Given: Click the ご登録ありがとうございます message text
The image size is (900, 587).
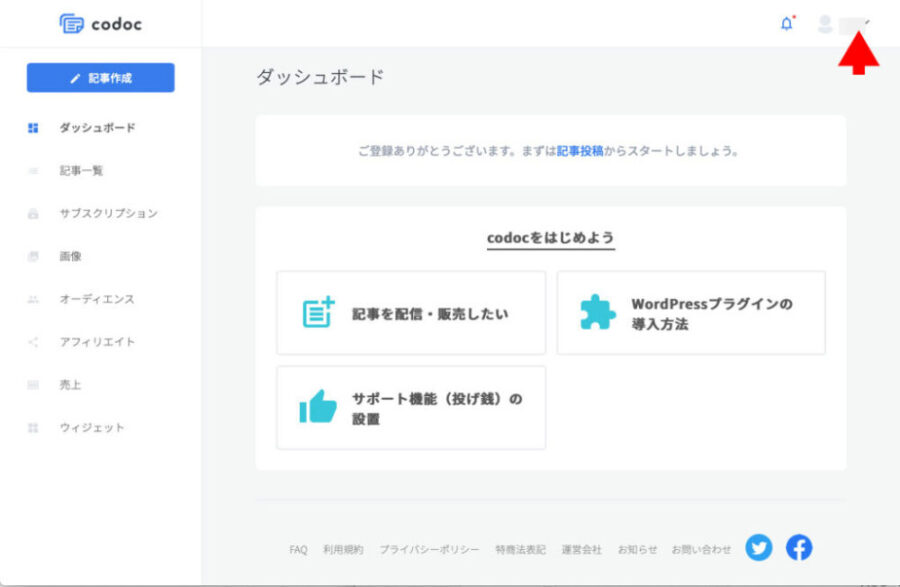Looking at the screenshot, I should [x=548, y=151].
